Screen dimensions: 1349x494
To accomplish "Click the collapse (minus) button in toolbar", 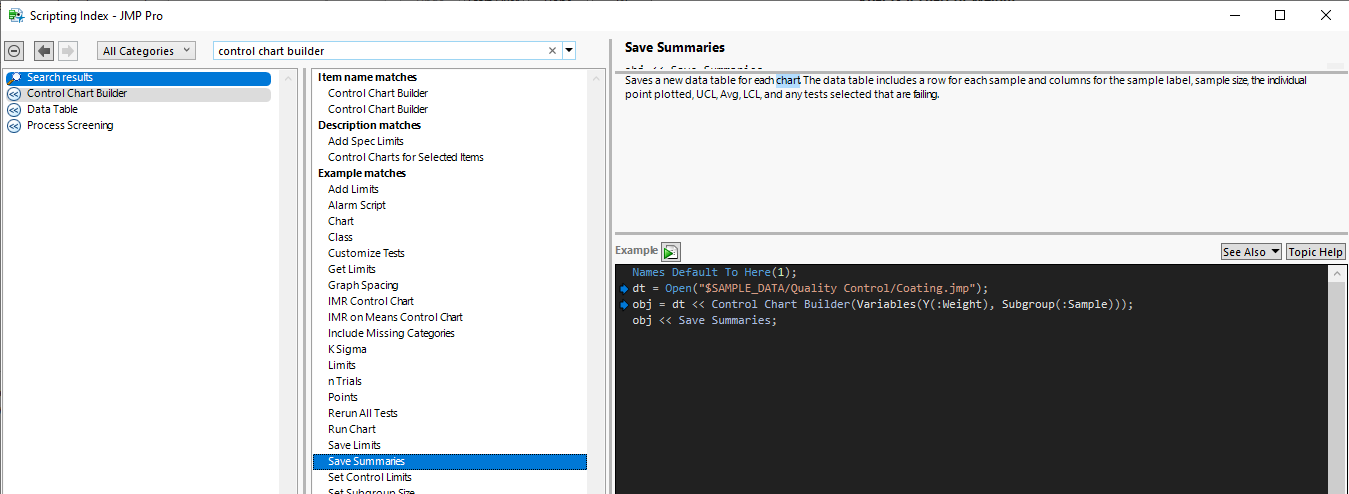I will click(x=15, y=51).
